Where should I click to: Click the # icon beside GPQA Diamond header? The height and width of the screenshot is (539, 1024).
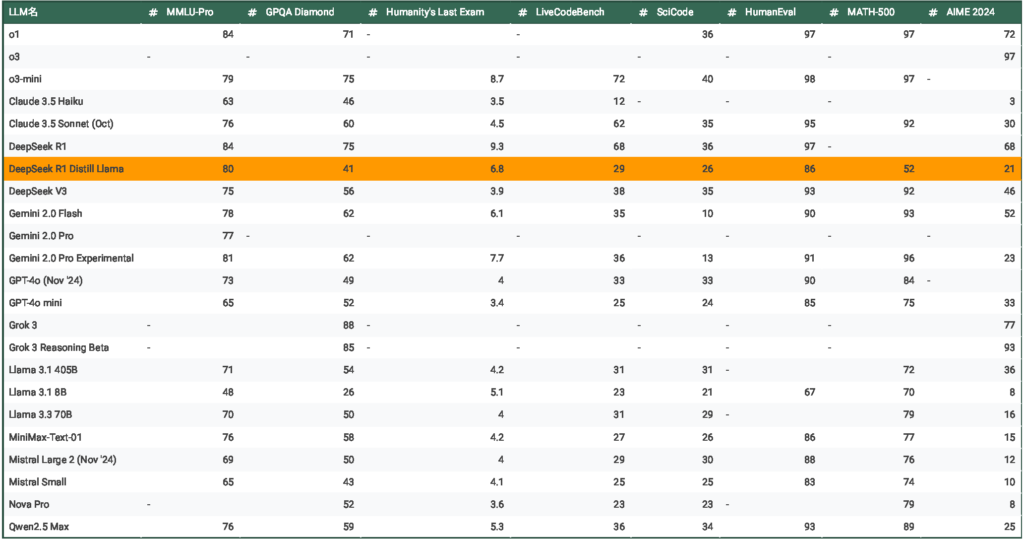(x=250, y=12)
